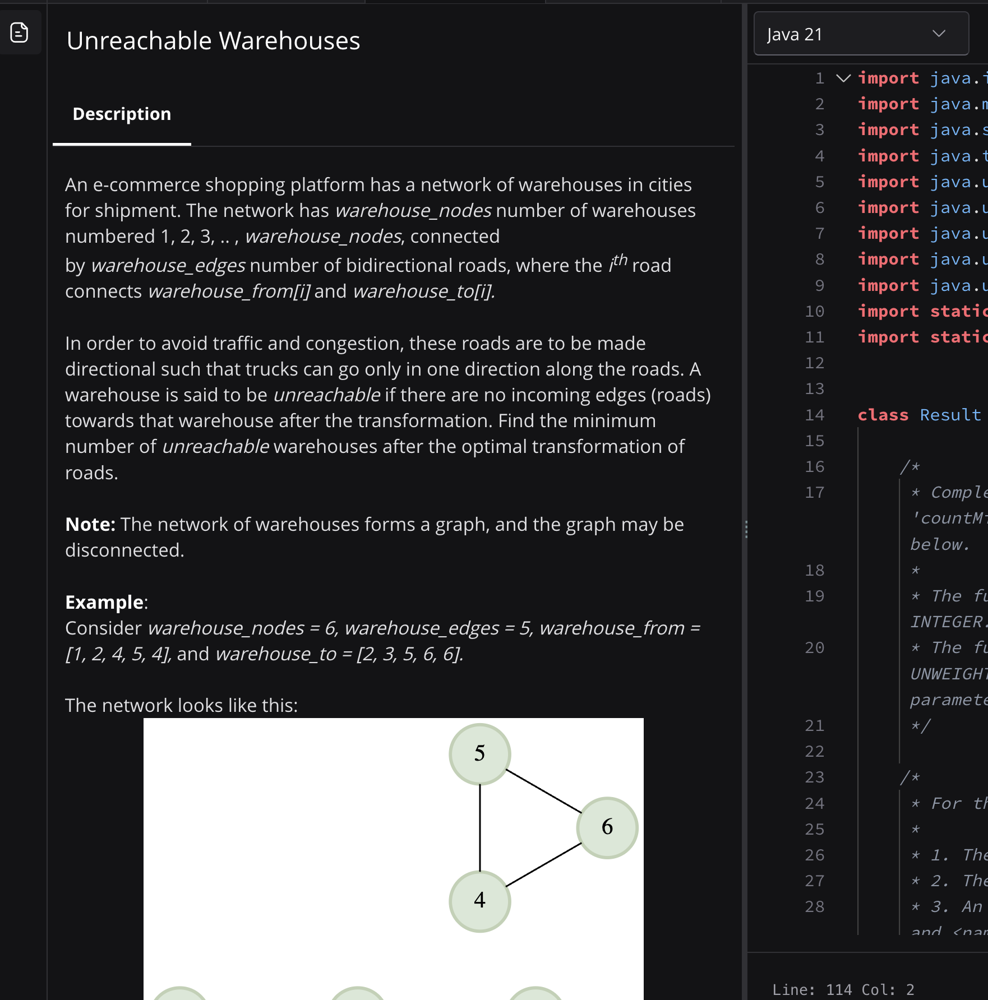
Task: Open the Java 21 language dropdown
Action: pyautogui.click(x=860, y=34)
